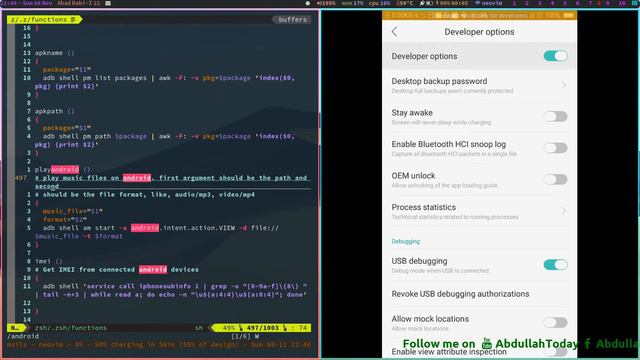This screenshot has width=640, height=360.
Task: Click the date and time in top bar
Action: tap(26, 3)
